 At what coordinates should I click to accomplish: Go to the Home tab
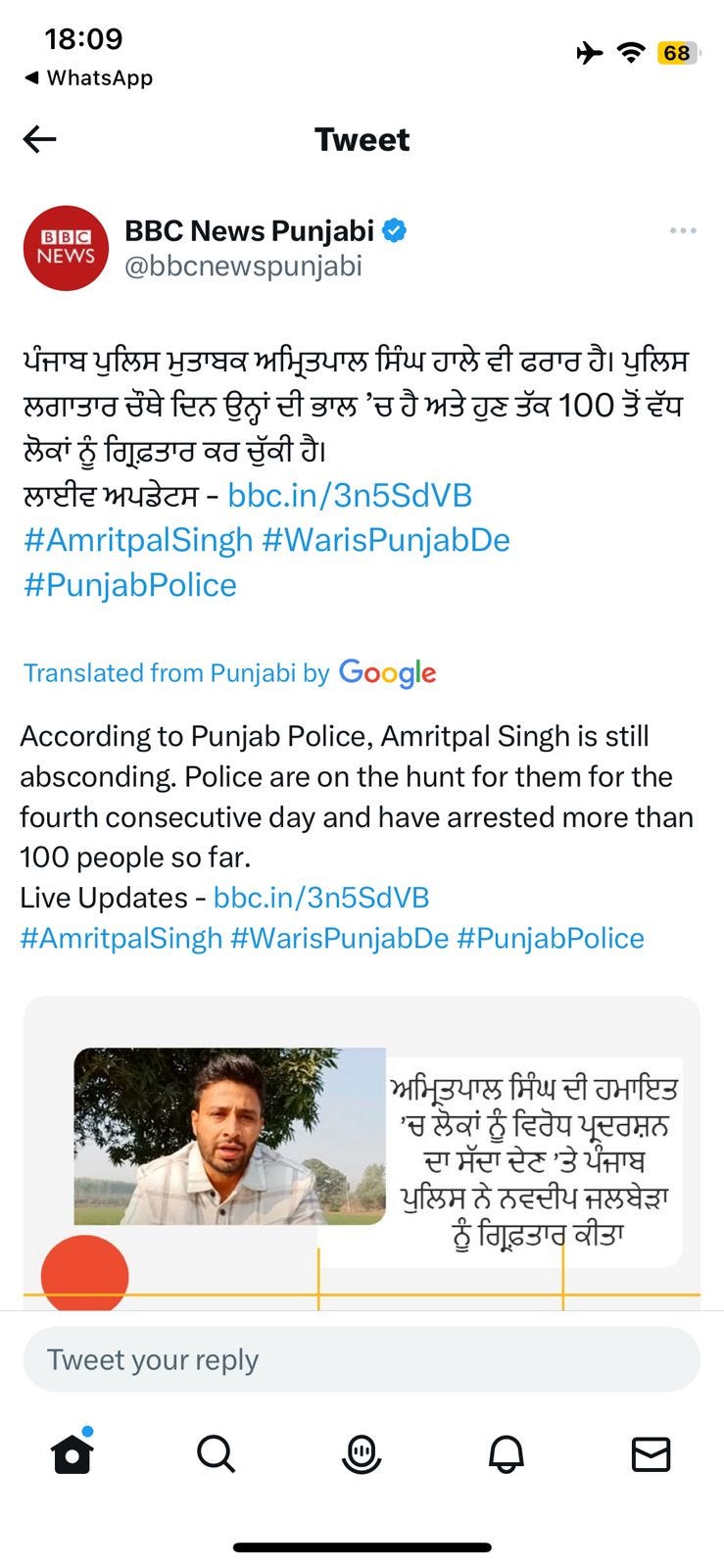coord(72,1451)
